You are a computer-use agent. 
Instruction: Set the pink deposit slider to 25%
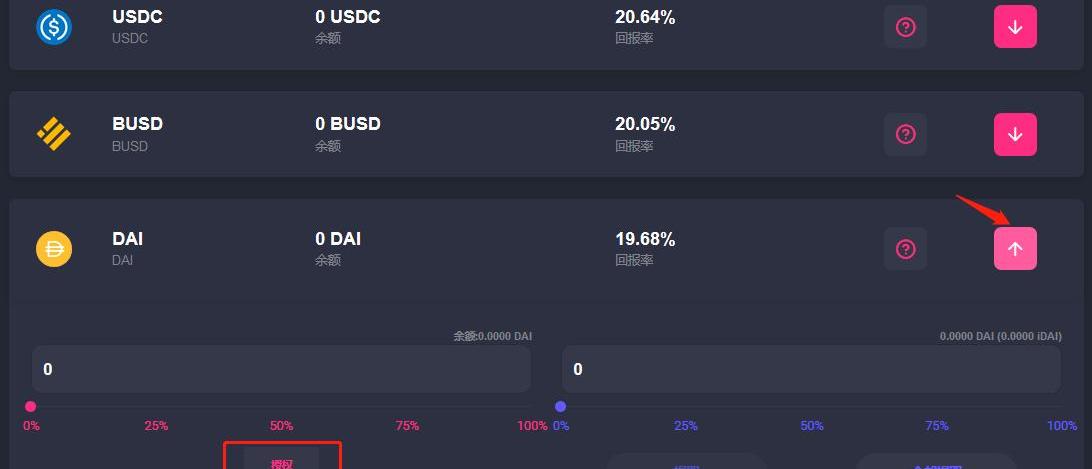pyautogui.click(x=156, y=425)
